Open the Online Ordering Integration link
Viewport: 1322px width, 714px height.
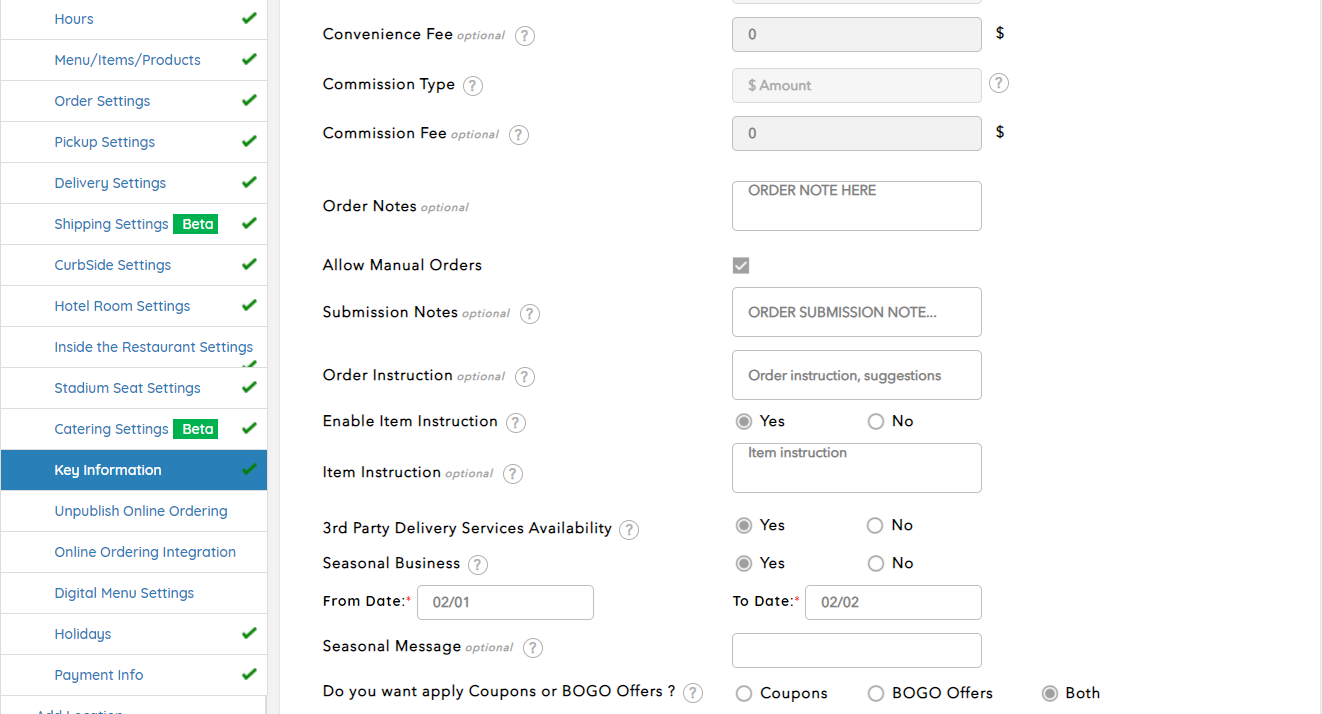pos(145,552)
